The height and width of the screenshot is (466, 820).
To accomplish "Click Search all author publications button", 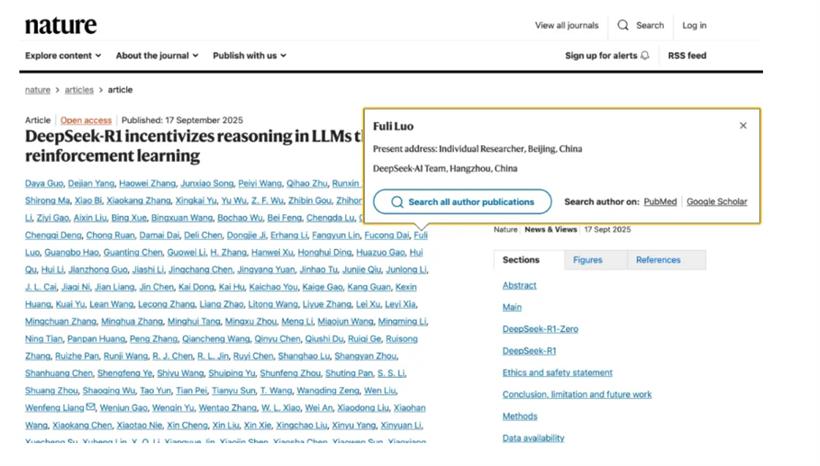I will (x=462, y=201).
